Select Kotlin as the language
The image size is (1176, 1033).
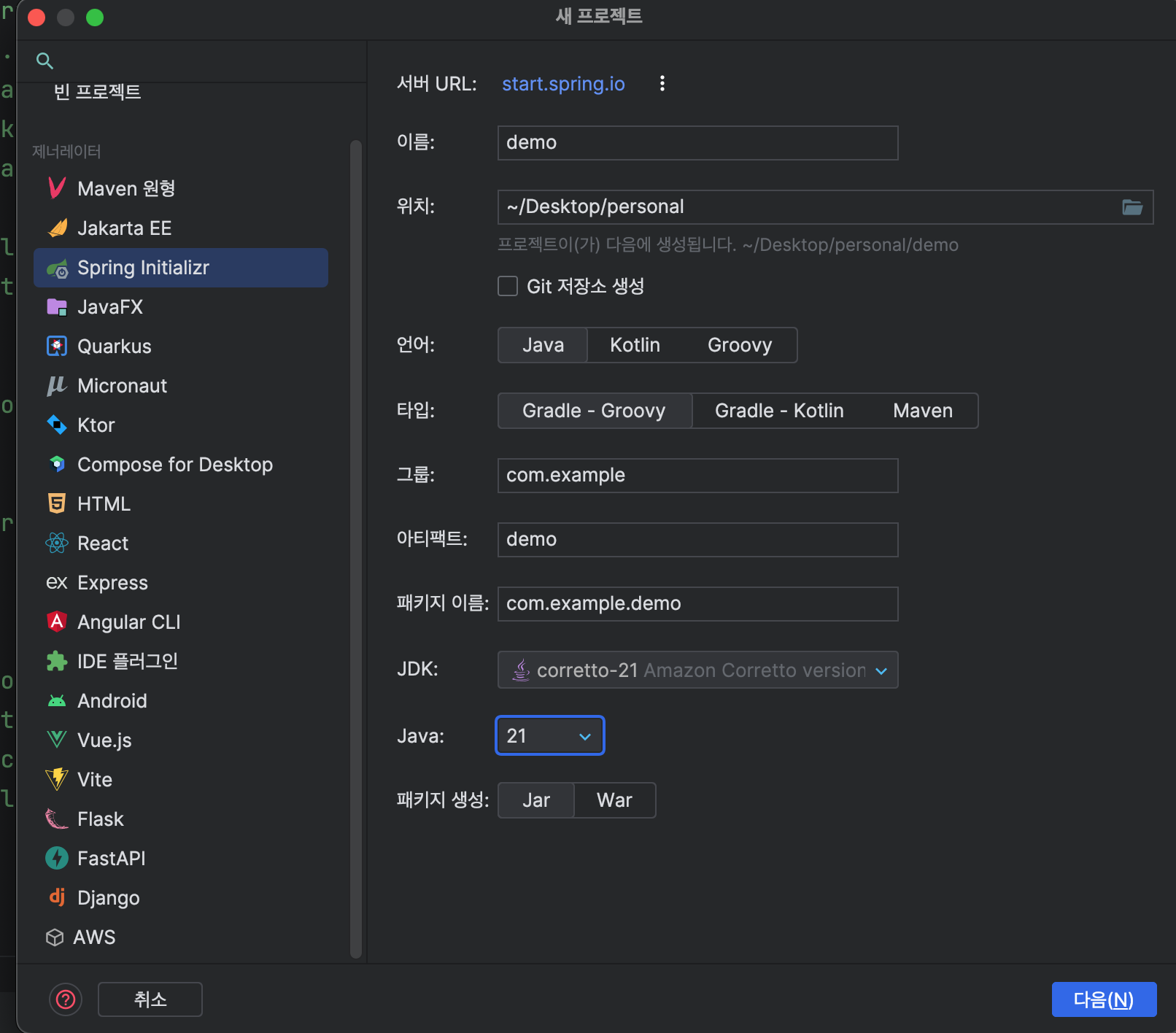point(635,345)
